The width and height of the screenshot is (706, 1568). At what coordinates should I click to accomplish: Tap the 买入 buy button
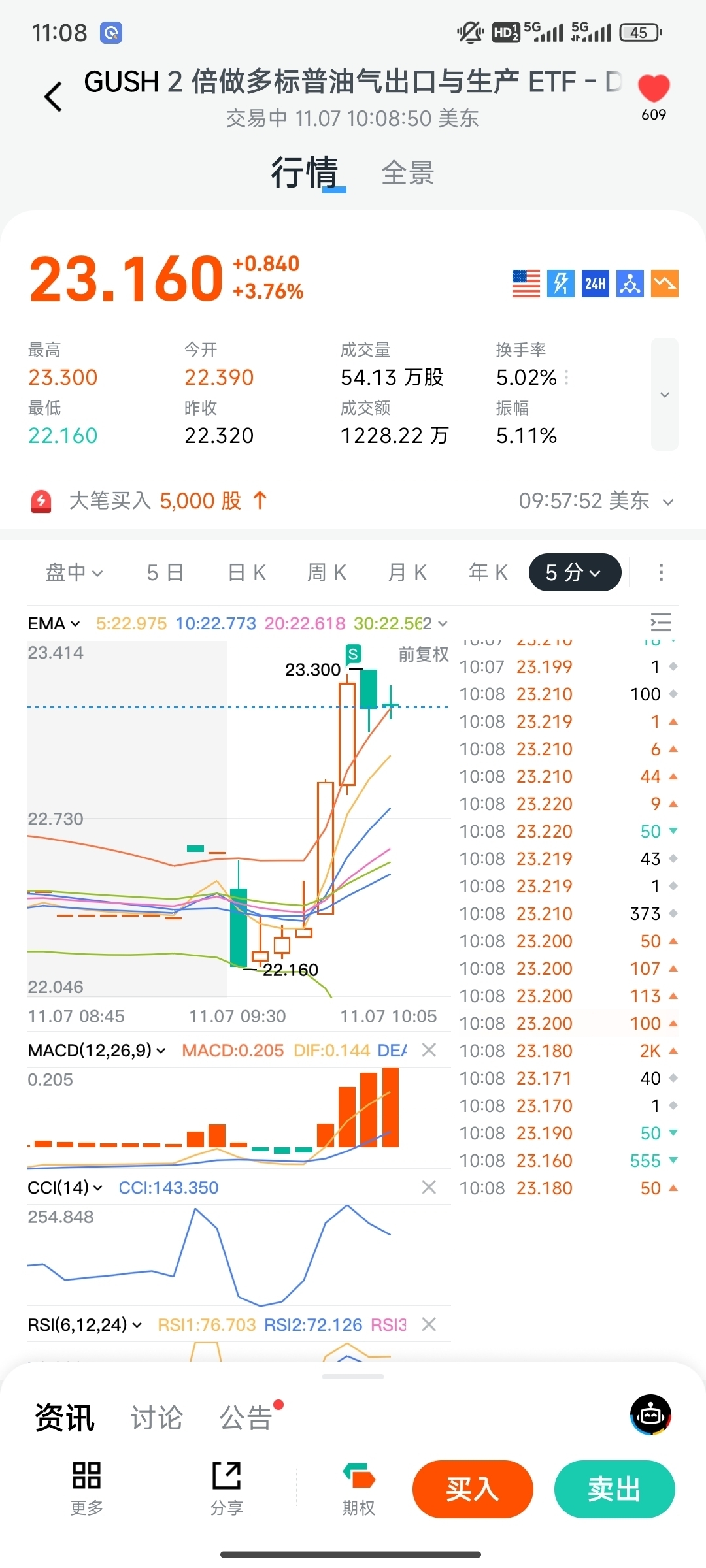pos(473,1489)
